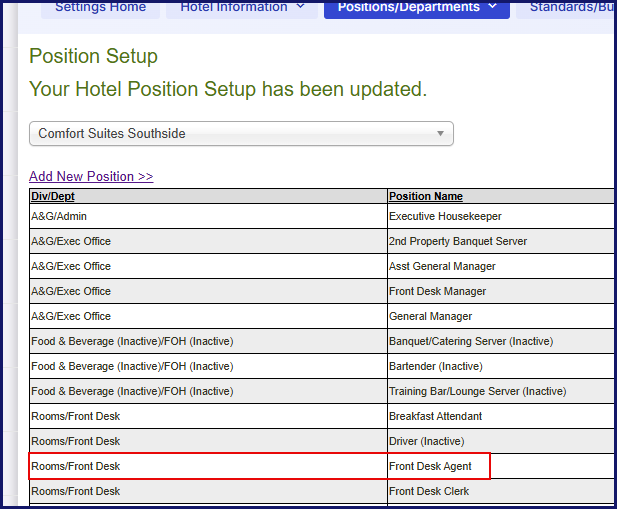The height and width of the screenshot is (509, 617).
Task: Open the Positions/Departments dropdown tab
Action: coord(416,8)
